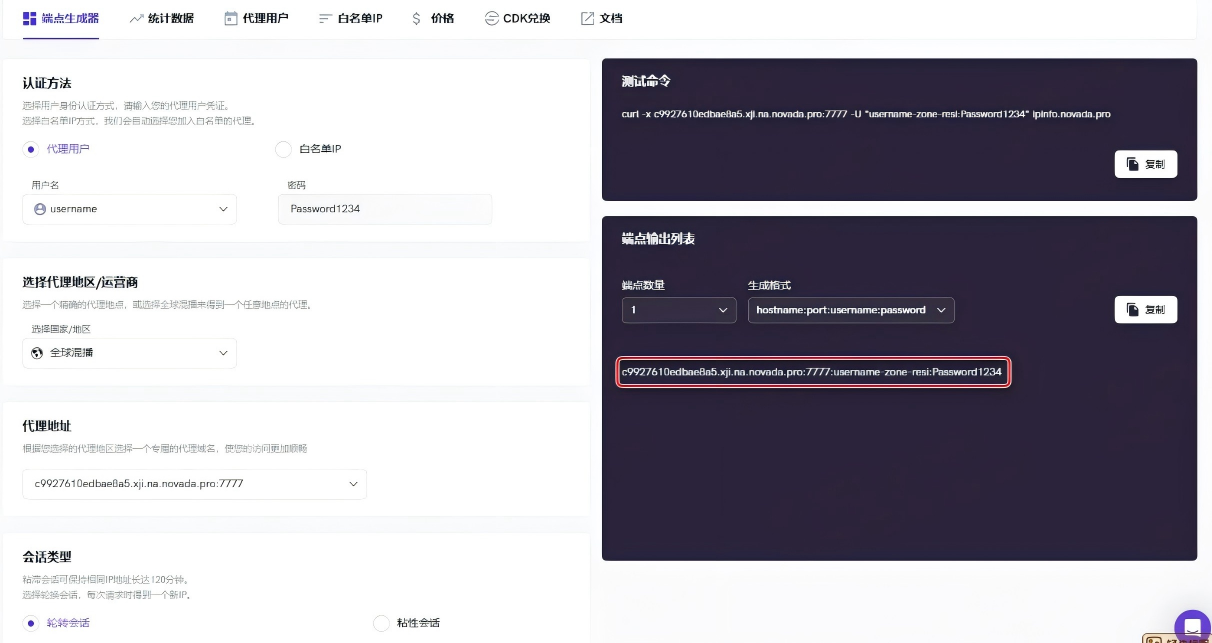This screenshot has width=1212, height=643.
Task: Select the 轮转会话 radio option
Action: (x=31, y=623)
